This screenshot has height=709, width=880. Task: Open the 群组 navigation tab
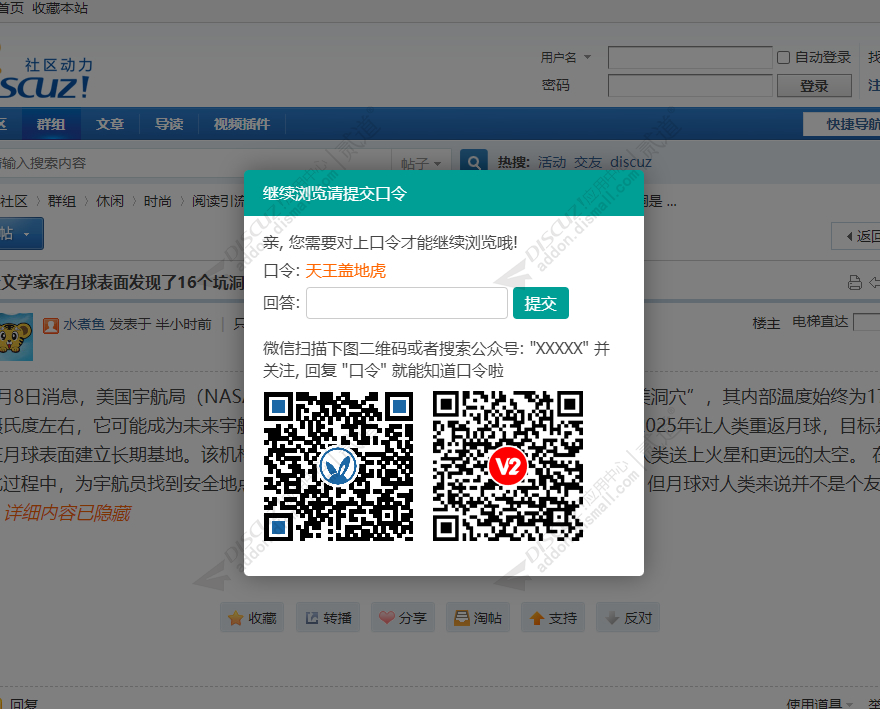point(51,124)
